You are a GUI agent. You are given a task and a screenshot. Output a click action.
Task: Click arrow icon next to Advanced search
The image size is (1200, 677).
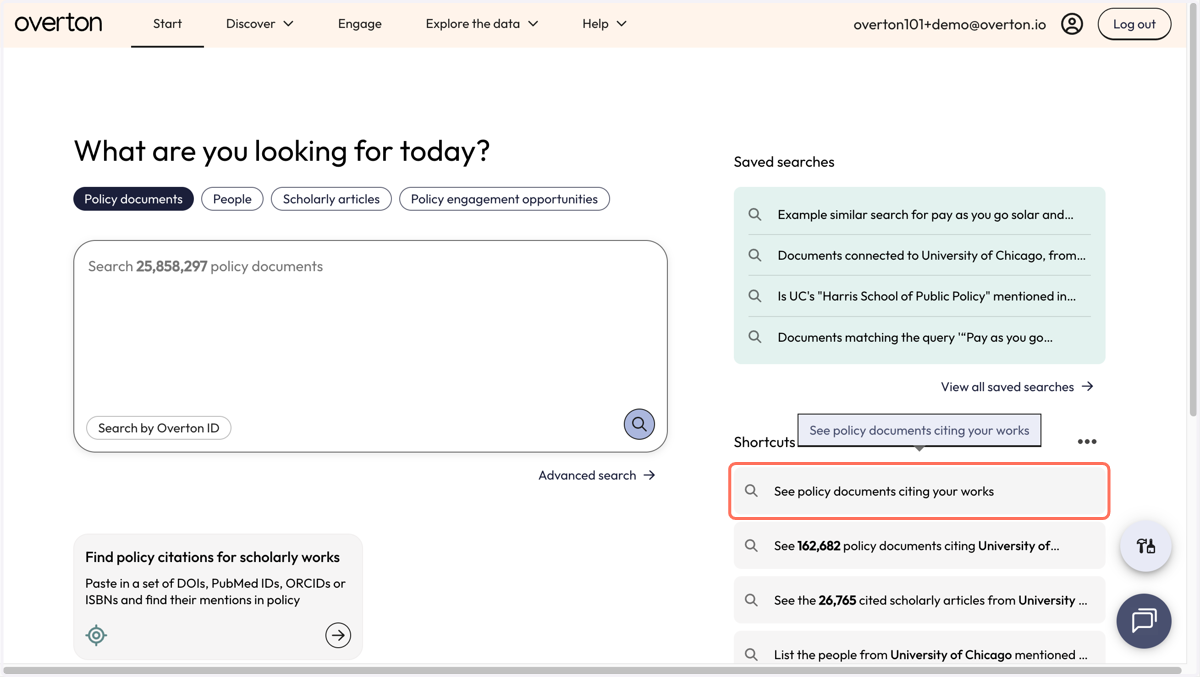[x=650, y=475]
